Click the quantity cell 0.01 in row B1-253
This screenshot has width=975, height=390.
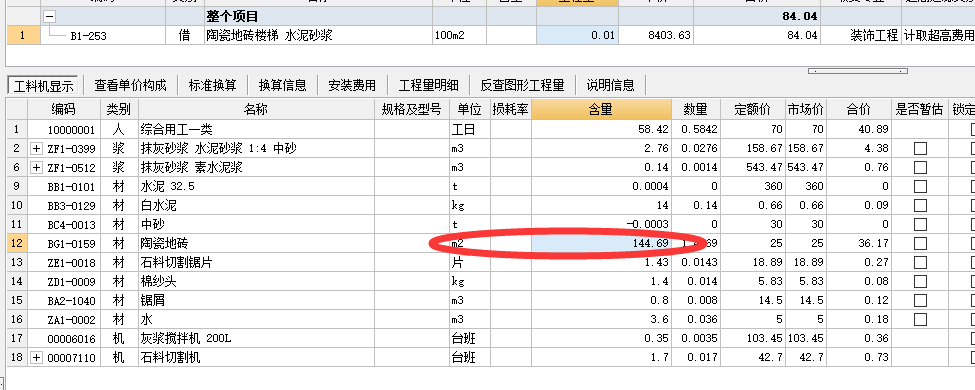577,35
